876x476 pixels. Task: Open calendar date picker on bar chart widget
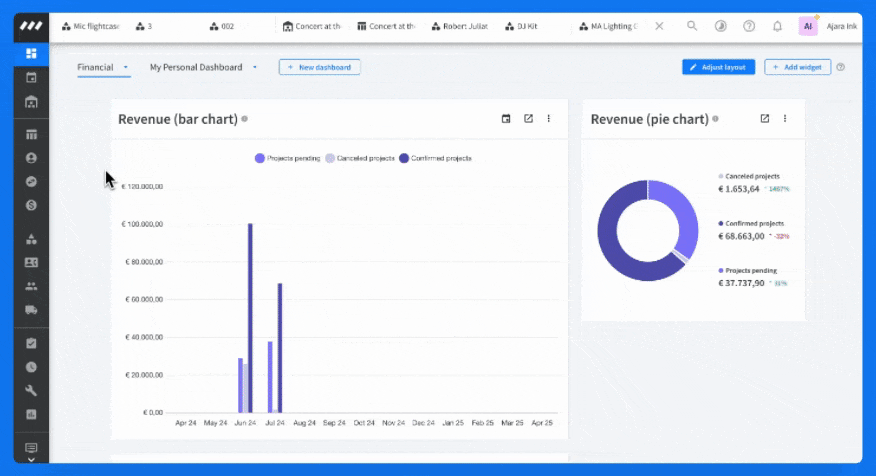coord(506,118)
